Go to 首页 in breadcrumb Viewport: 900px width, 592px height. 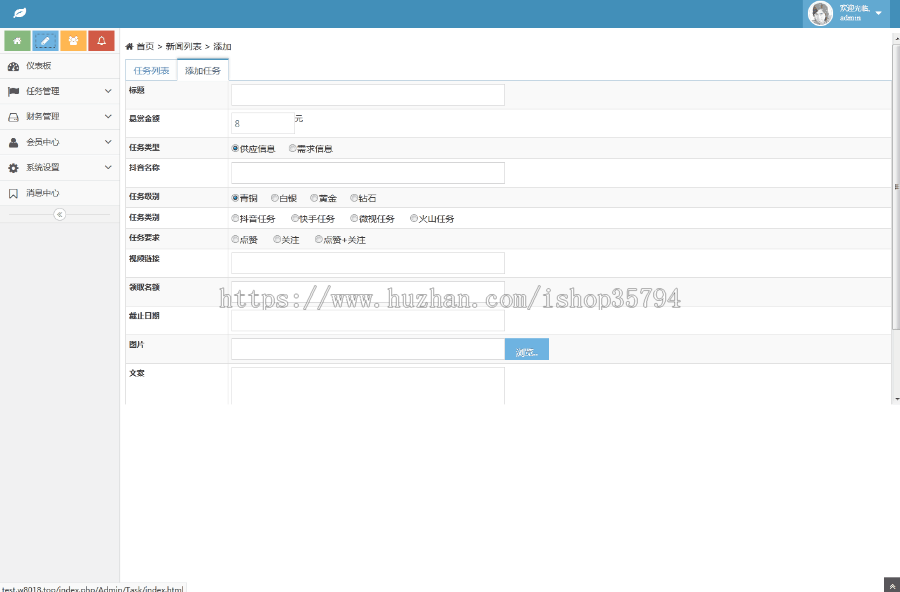(145, 47)
